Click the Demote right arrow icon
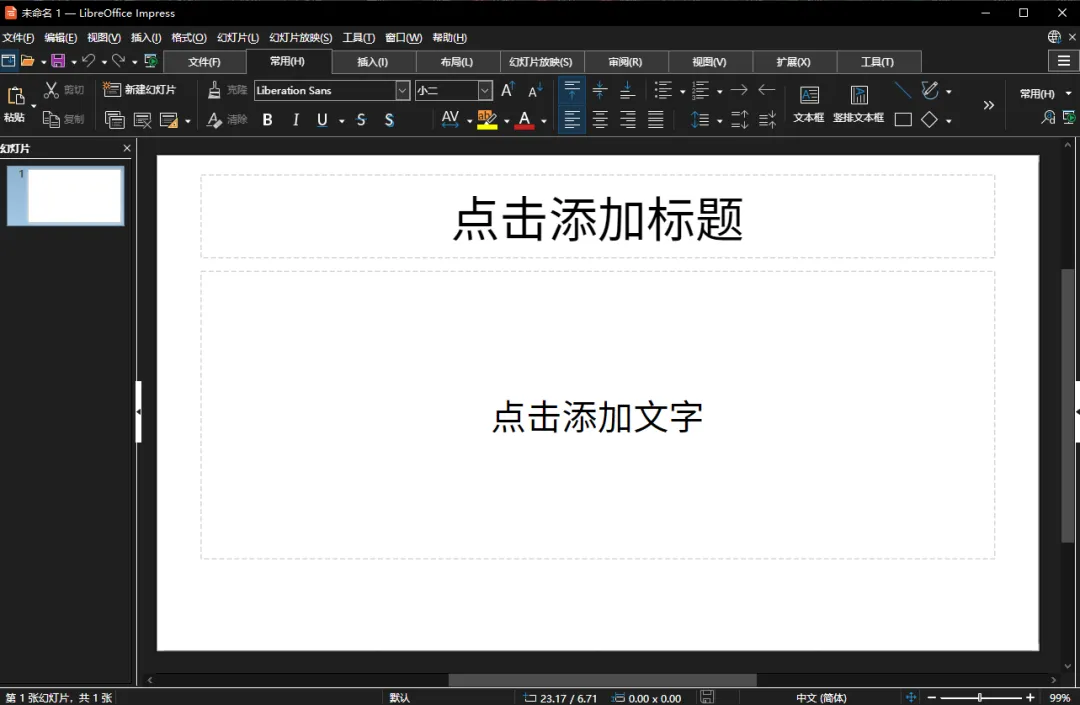1080x705 pixels. click(x=739, y=90)
